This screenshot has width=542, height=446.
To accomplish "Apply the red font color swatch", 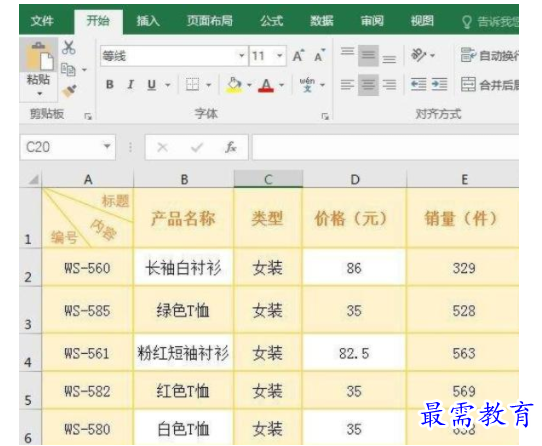I will 266,85.
